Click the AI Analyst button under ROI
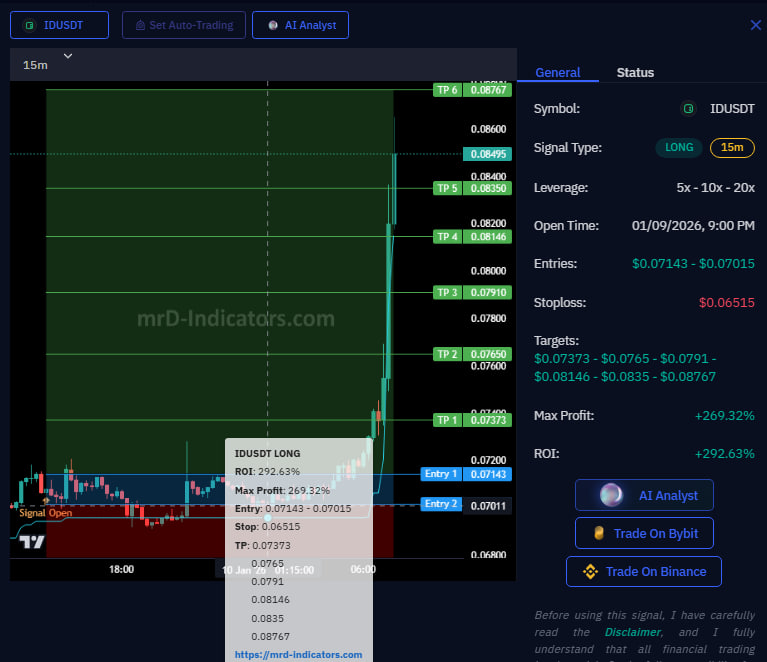The height and width of the screenshot is (662, 767). pos(644,495)
